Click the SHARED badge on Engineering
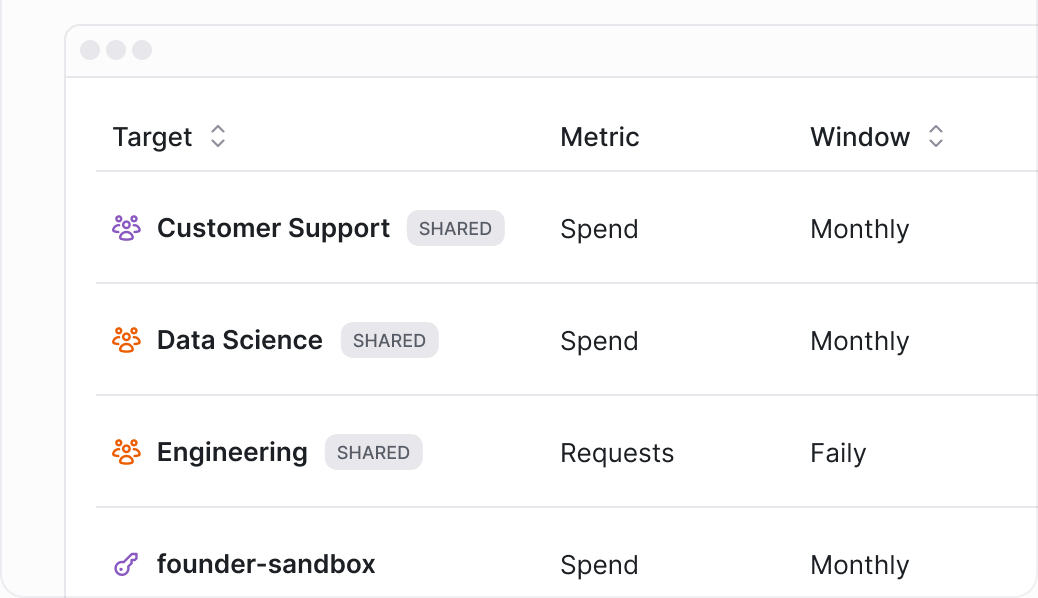The height and width of the screenshot is (598, 1038). (373, 452)
